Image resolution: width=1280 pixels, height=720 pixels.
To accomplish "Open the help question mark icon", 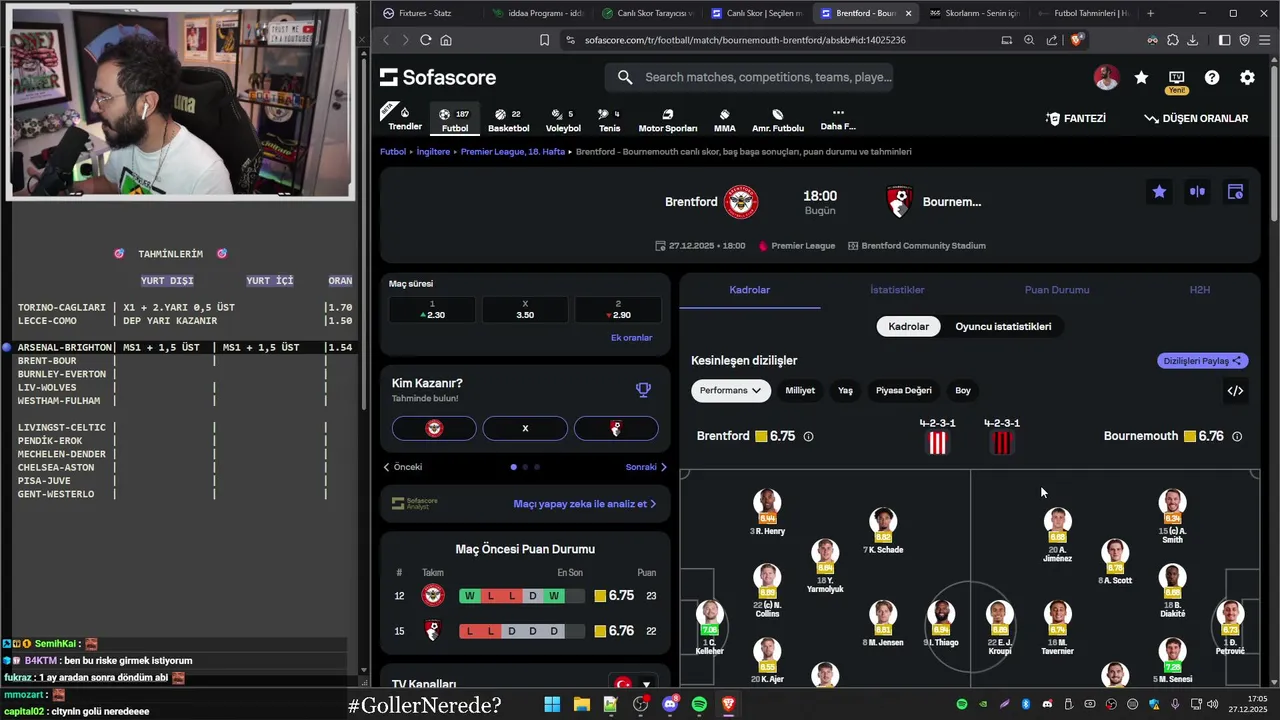I will [x=1212, y=77].
